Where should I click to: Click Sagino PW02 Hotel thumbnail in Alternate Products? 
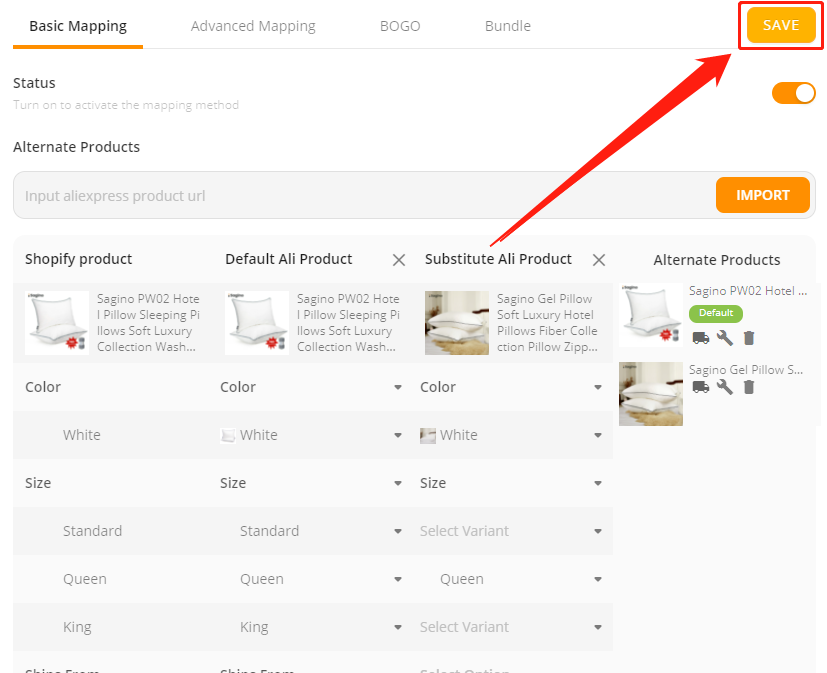pos(651,315)
